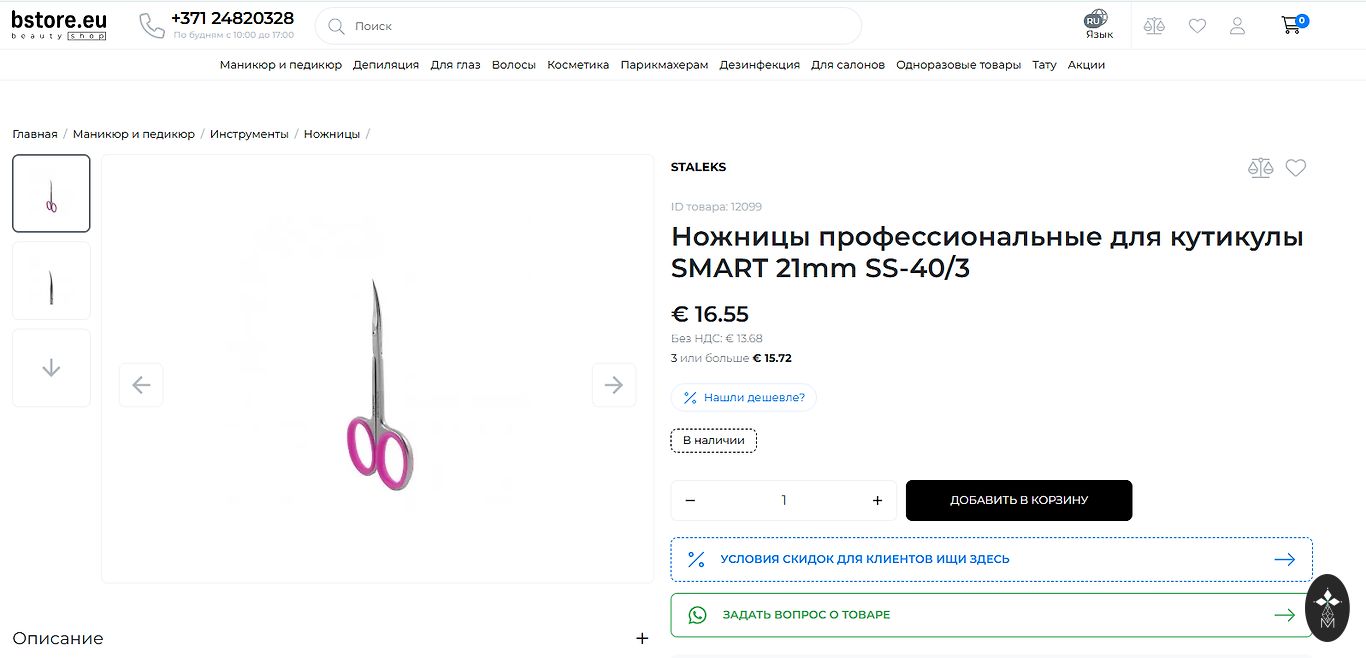The height and width of the screenshot is (658, 1366).
Task: Click Нашли дешевле? link
Action: point(744,398)
